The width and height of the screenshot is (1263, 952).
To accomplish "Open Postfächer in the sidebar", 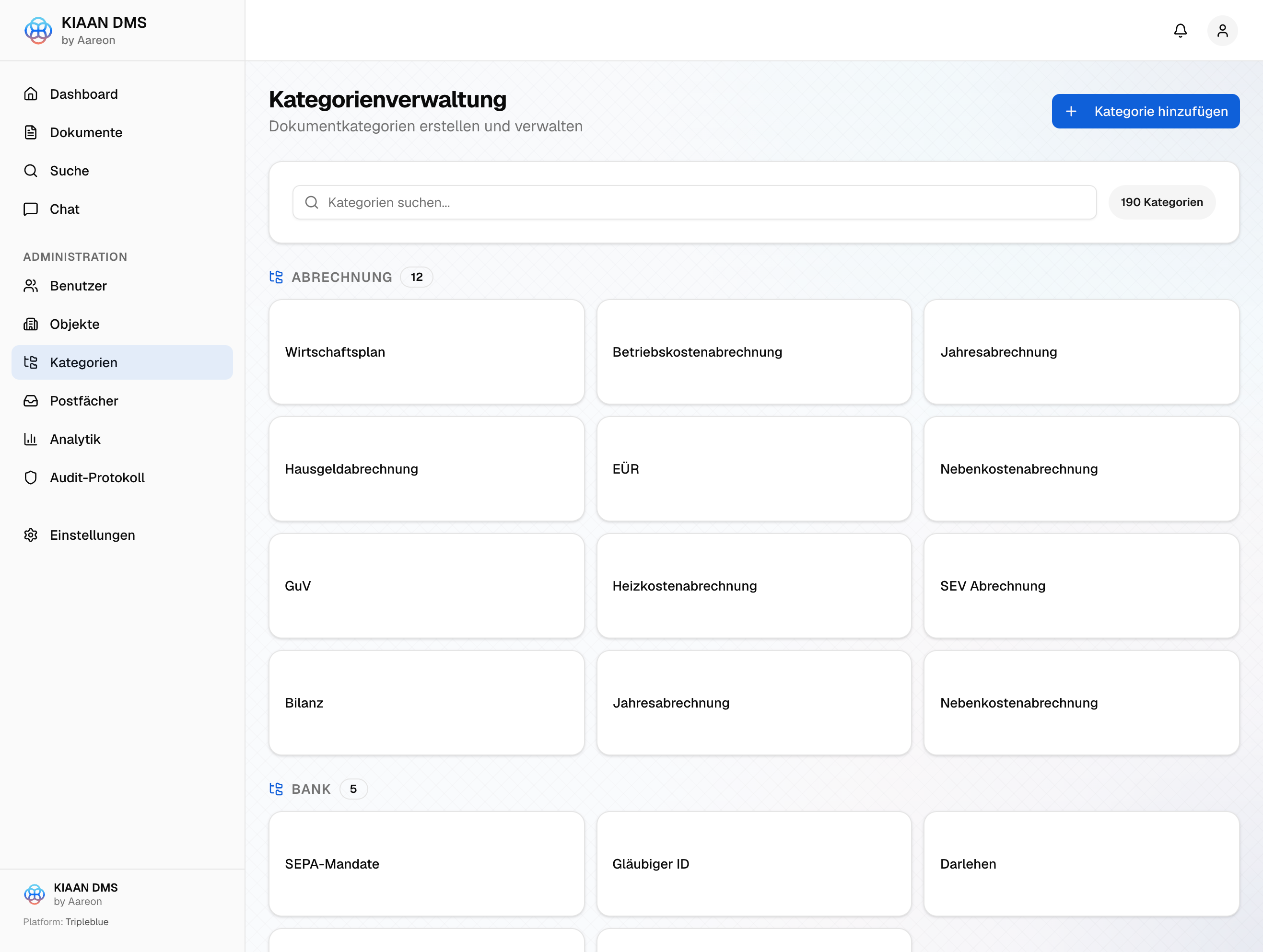I will click(122, 401).
